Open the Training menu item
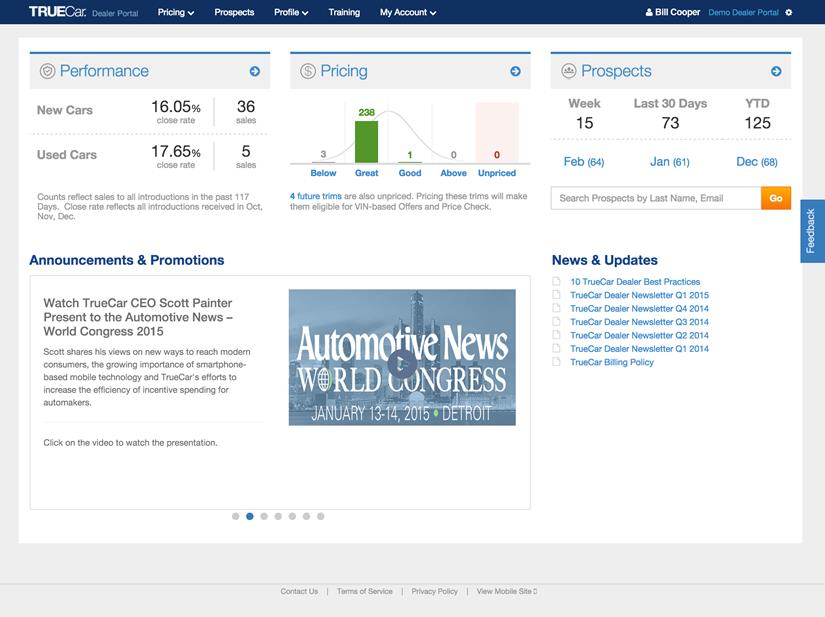This screenshot has width=825, height=617. pos(344,13)
